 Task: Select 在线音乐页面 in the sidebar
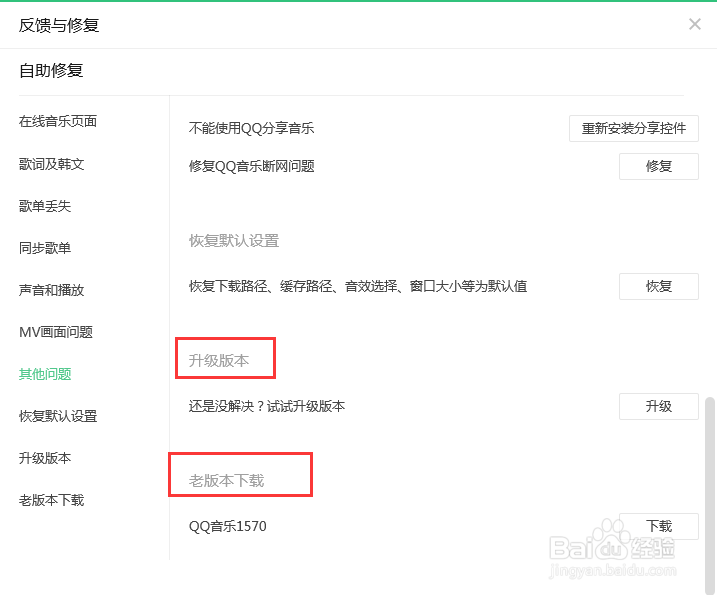click(58, 121)
